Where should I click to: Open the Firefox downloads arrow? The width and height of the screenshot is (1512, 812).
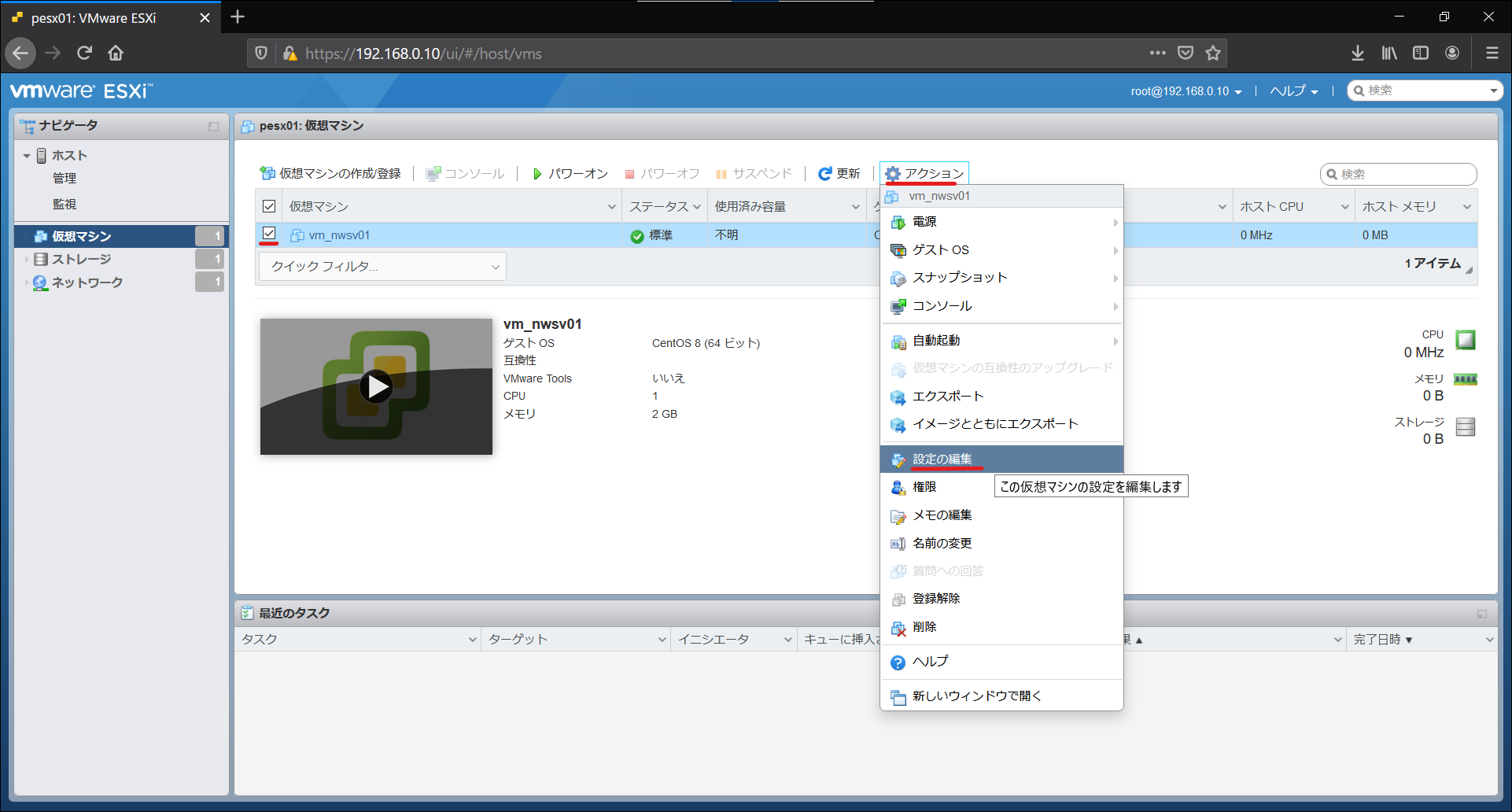1358,54
